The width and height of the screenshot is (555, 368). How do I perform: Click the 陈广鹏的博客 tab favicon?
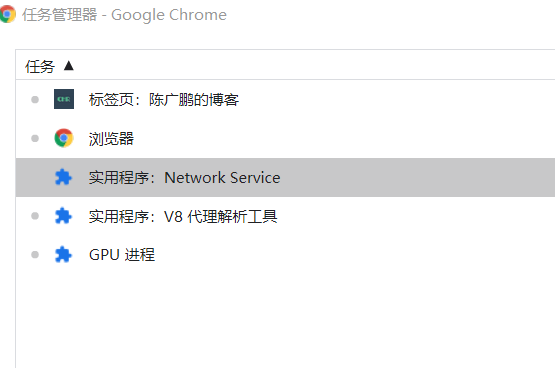64,99
